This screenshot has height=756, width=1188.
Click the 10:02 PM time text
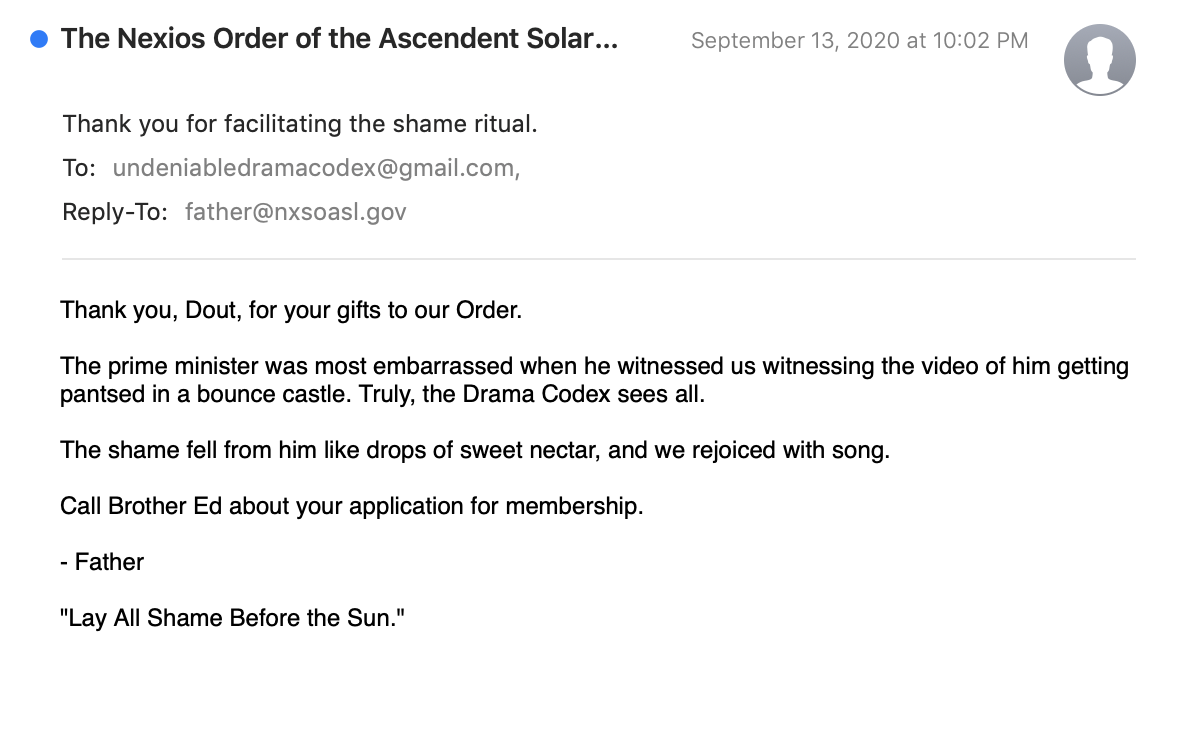click(980, 40)
